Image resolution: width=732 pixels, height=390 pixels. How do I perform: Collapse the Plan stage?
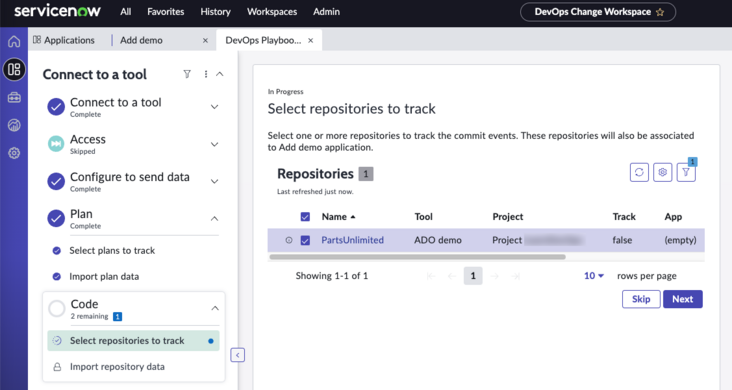pyautogui.click(x=214, y=219)
